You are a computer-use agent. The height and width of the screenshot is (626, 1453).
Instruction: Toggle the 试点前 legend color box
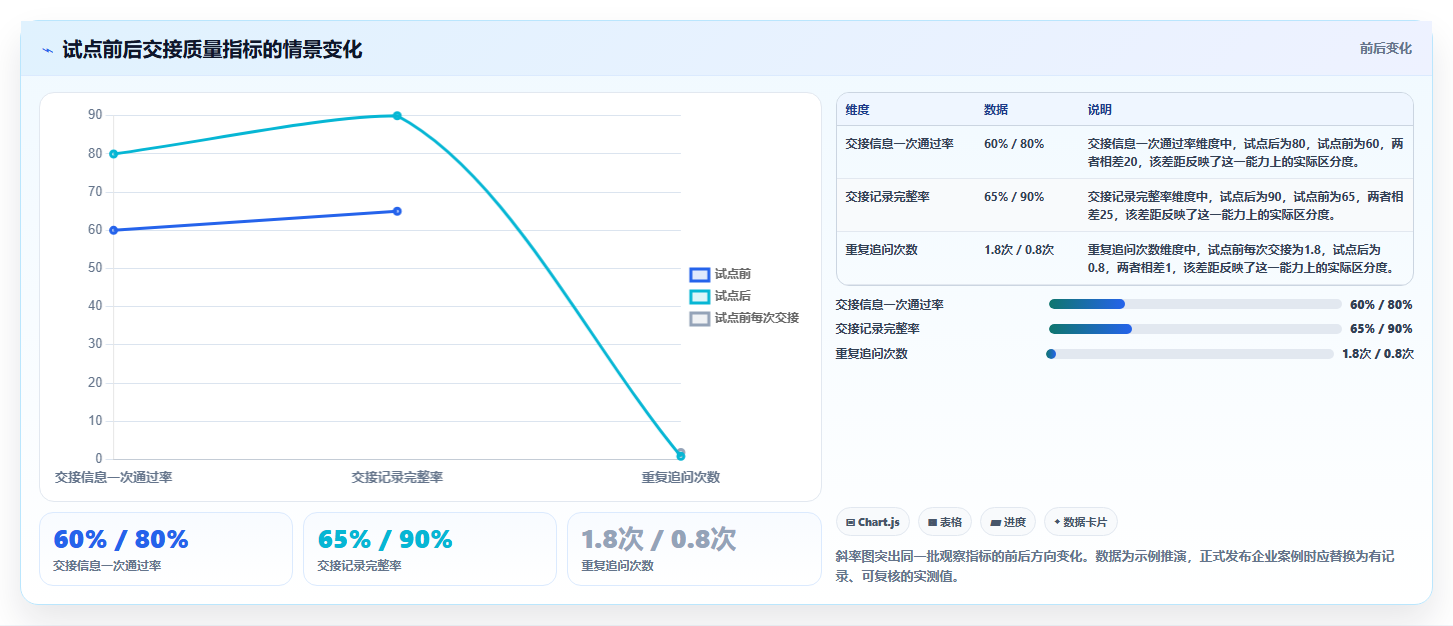pos(700,274)
